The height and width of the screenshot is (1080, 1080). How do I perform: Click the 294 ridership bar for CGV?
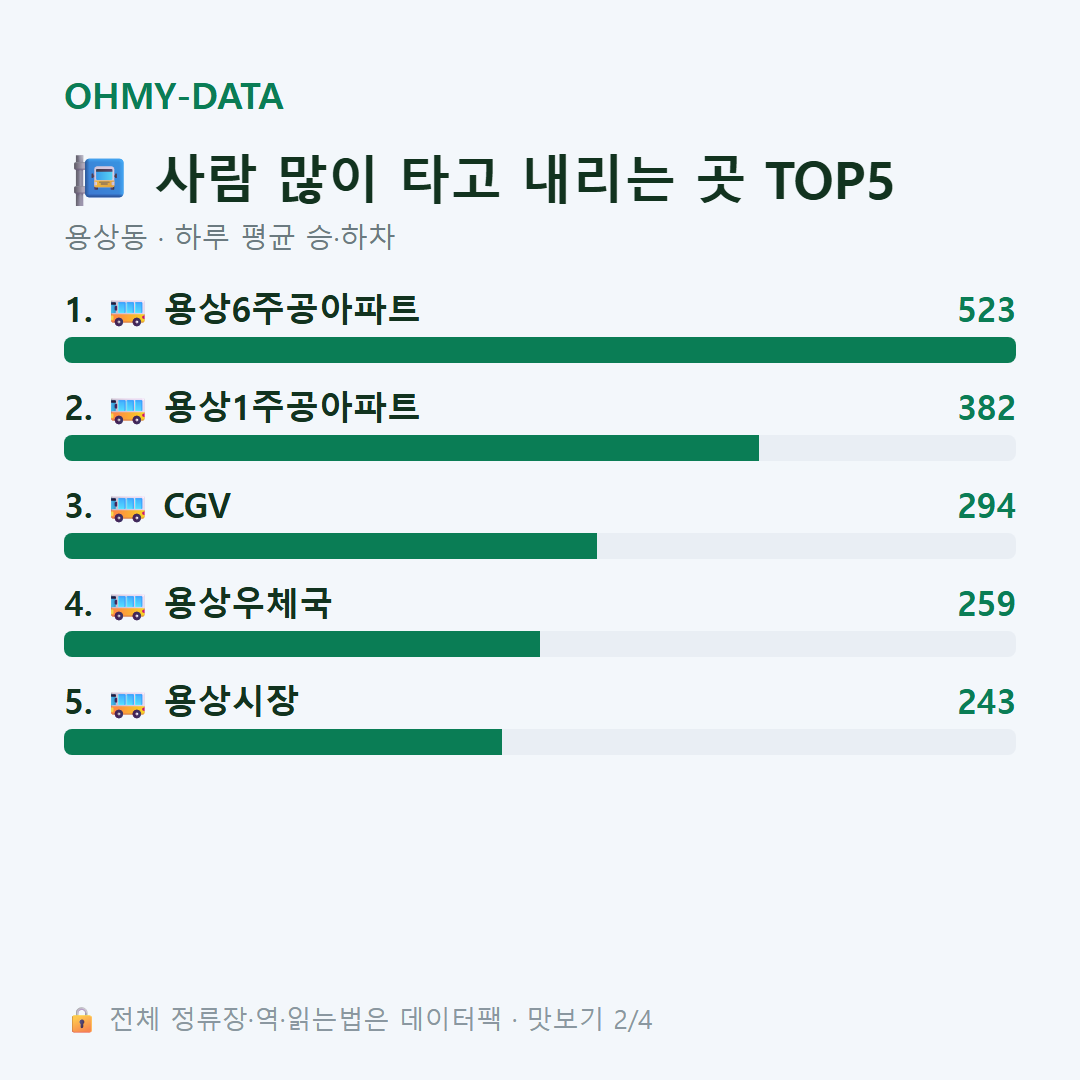coord(540,546)
